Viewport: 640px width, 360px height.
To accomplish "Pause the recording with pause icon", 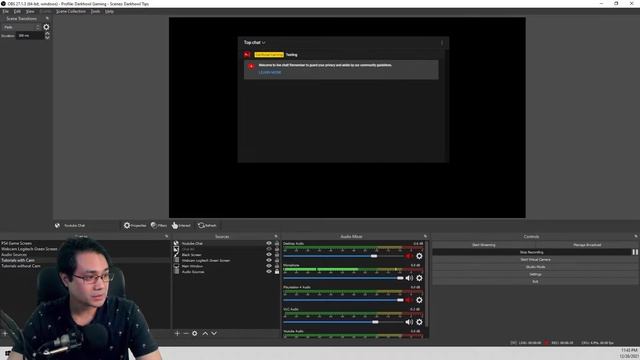I will (635, 252).
